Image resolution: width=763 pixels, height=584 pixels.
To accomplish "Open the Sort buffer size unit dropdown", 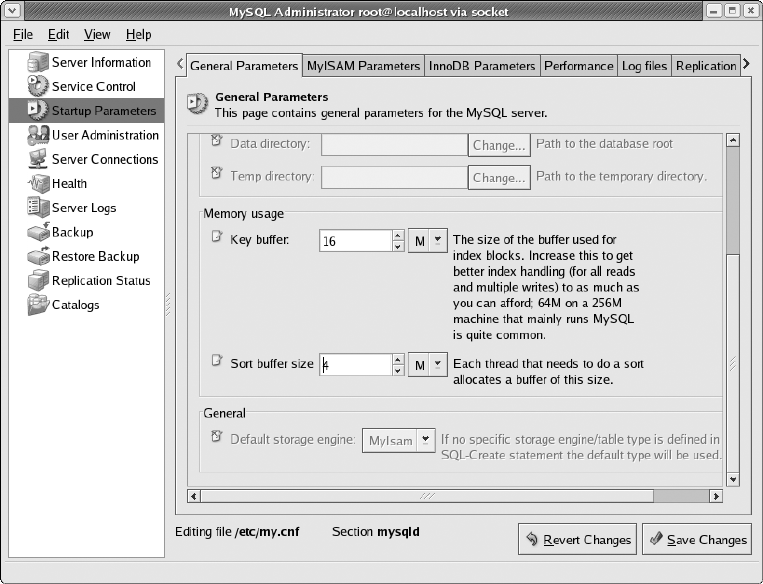I will click(x=428, y=365).
